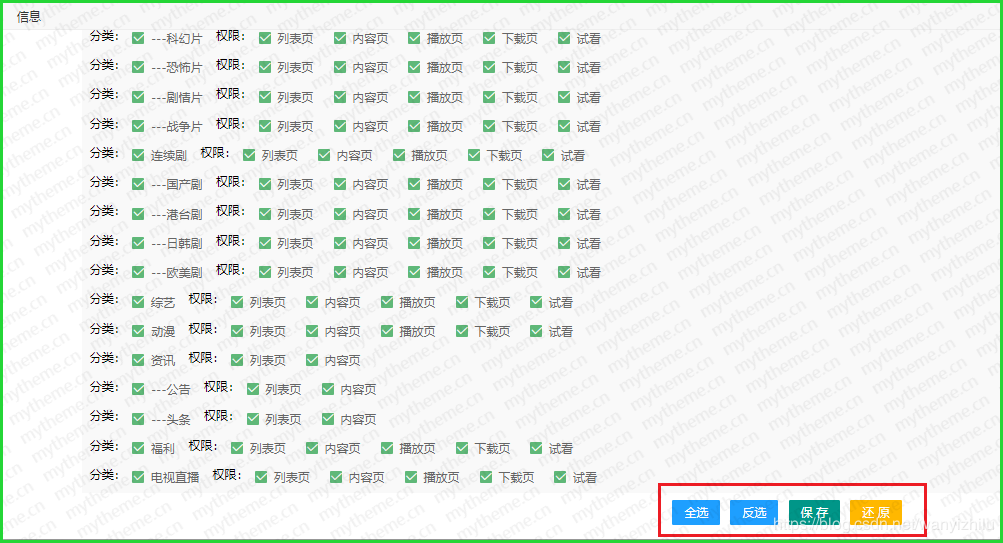Toggle the 综艺 category checkbox
The width and height of the screenshot is (1003, 543).
coord(139,302)
